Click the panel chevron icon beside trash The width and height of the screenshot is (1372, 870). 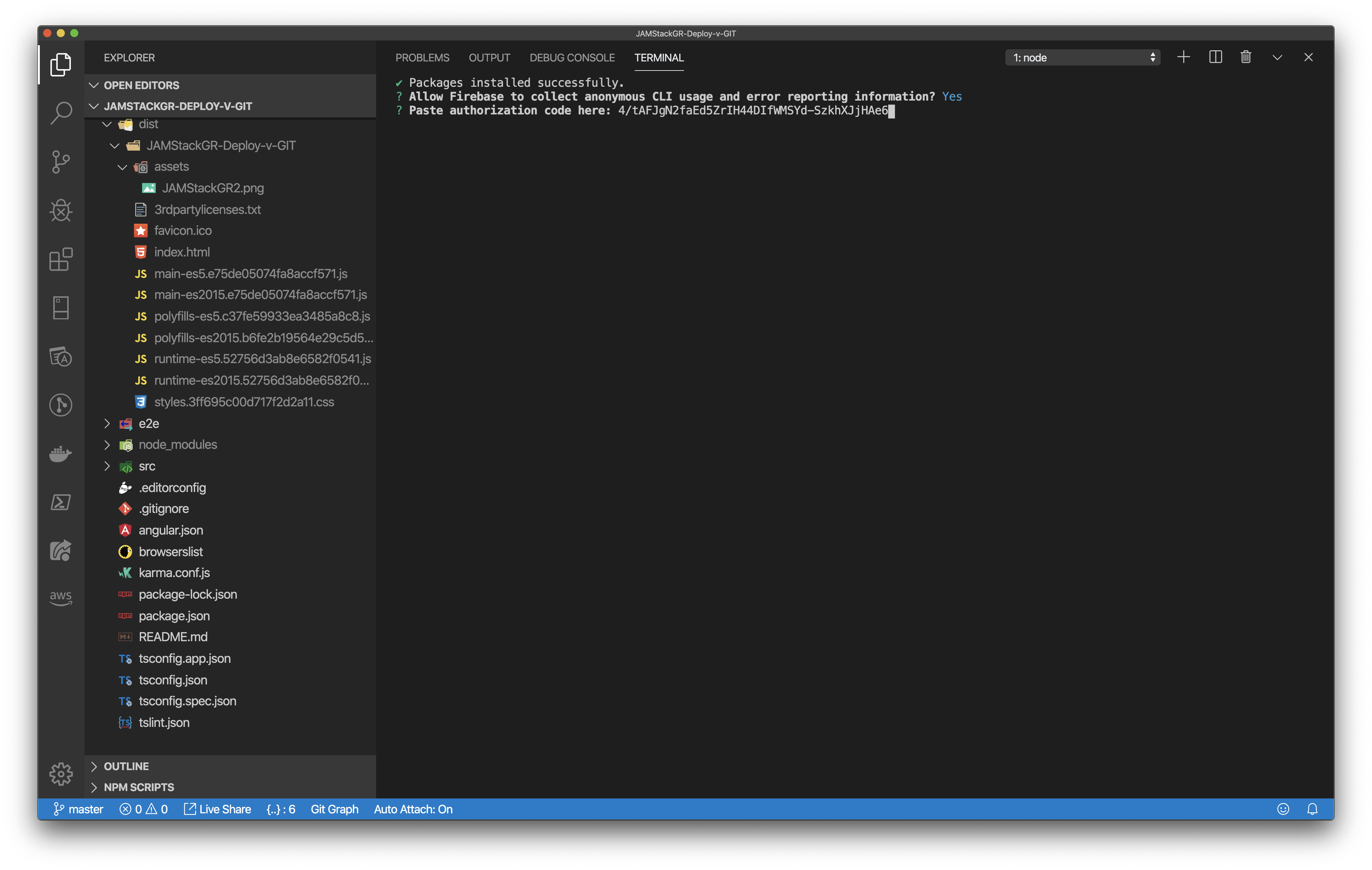1277,57
